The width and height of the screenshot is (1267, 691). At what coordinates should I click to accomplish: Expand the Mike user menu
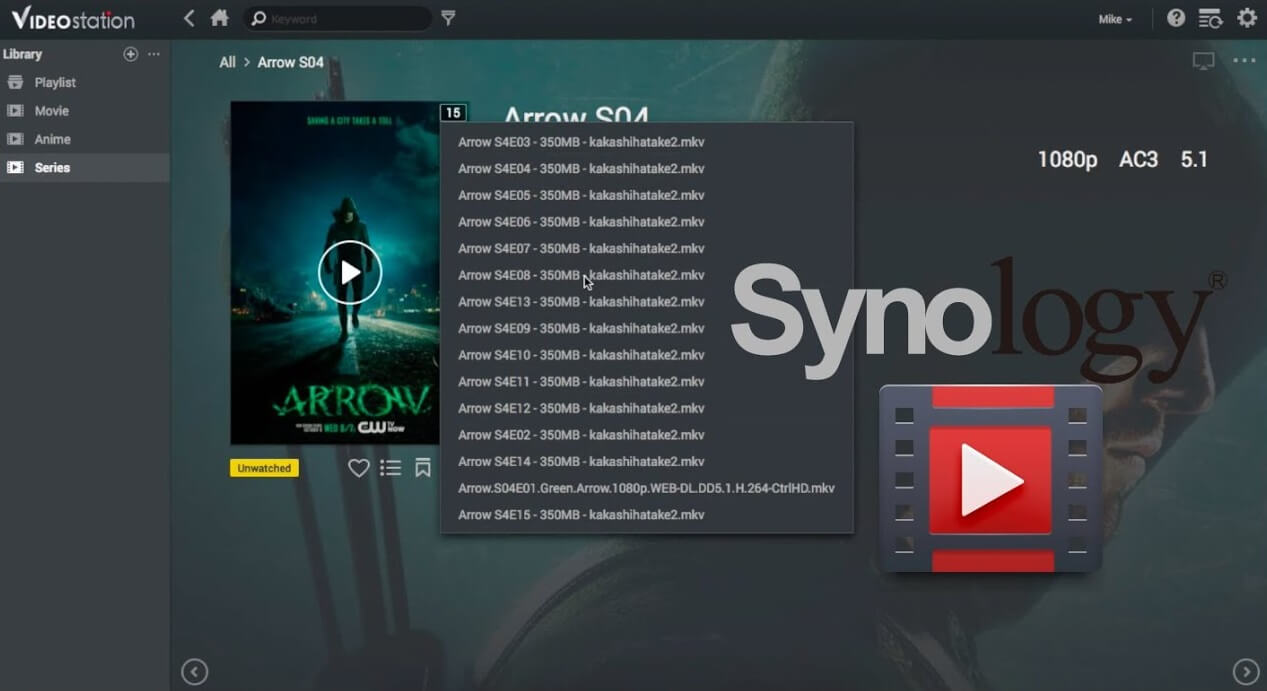(1116, 19)
